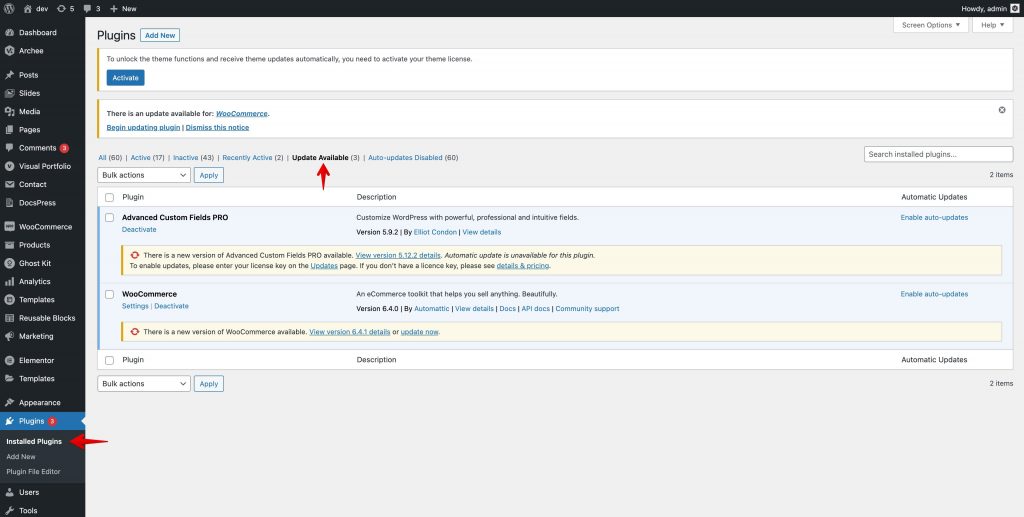Open the Howdy admin account menu
Viewport: 1024px width, 517px height.
989,8
